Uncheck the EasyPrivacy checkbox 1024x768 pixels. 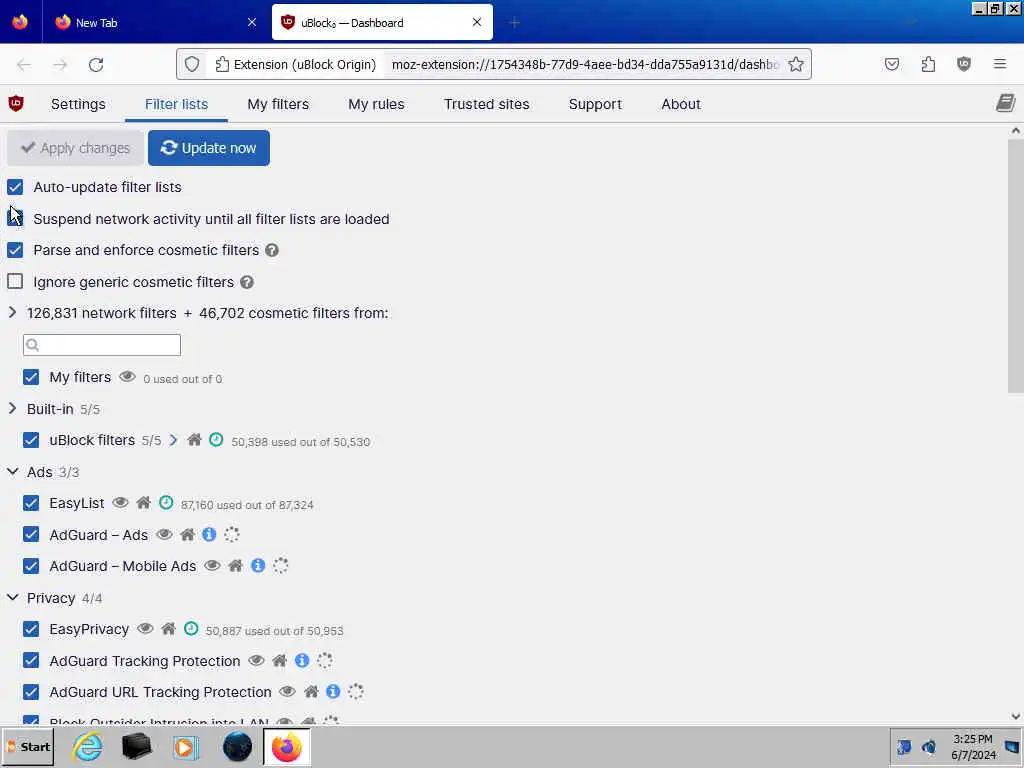pos(31,629)
